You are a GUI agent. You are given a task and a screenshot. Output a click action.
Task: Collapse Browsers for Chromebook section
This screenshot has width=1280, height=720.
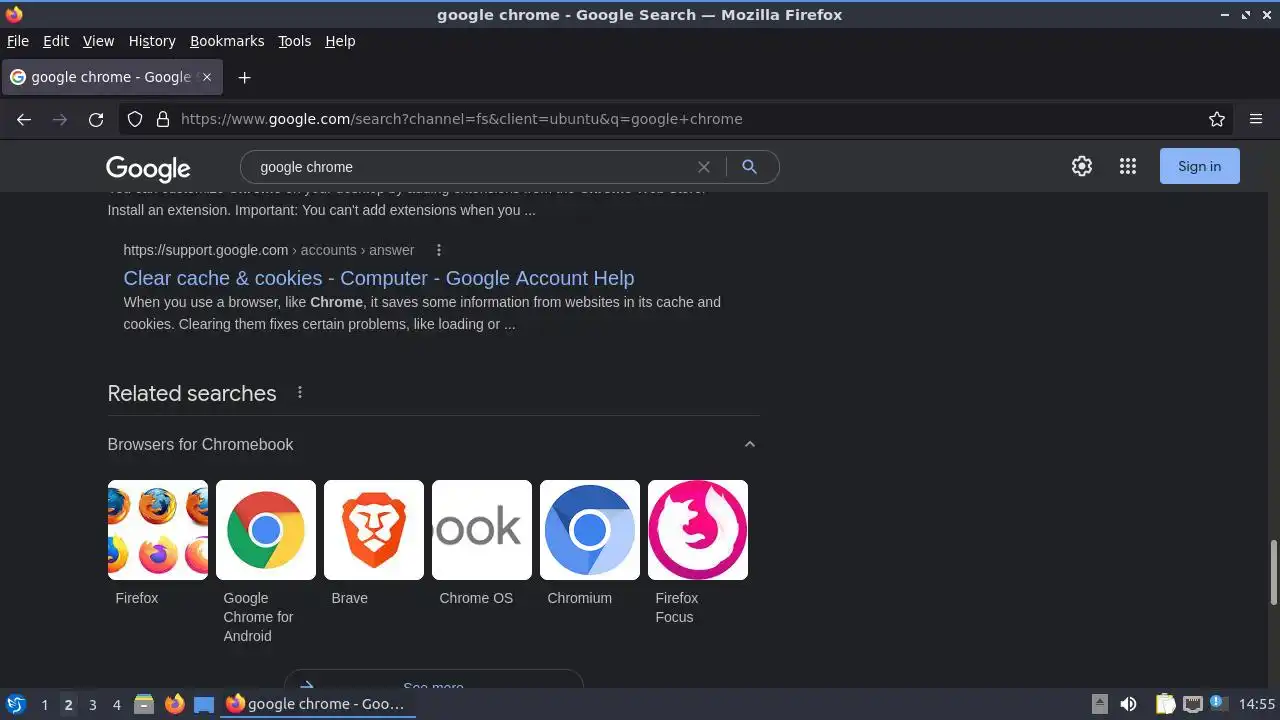[750, 444]
